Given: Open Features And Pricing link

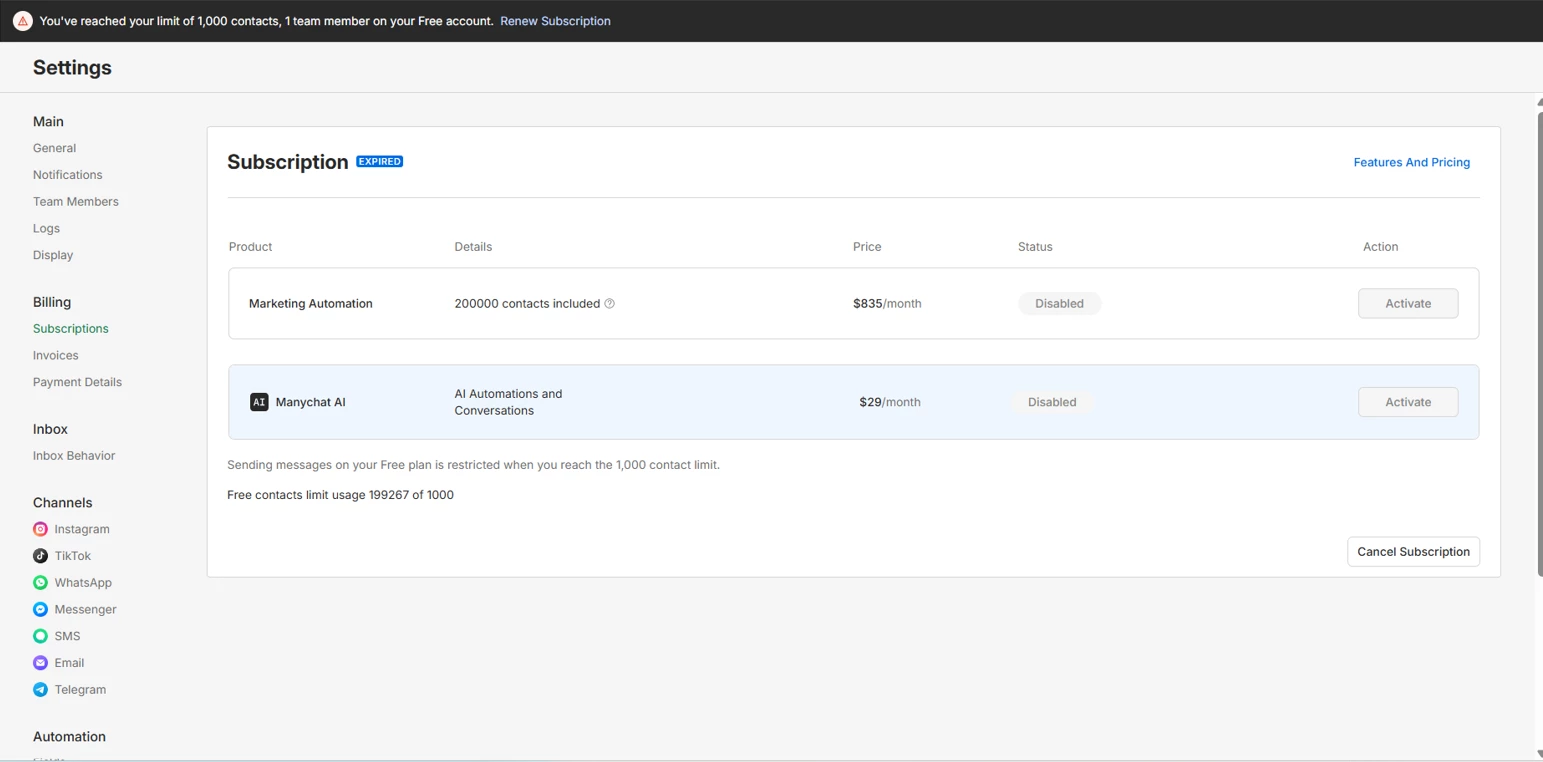Looking at the screenshot, I should (x=1411, y=162).
